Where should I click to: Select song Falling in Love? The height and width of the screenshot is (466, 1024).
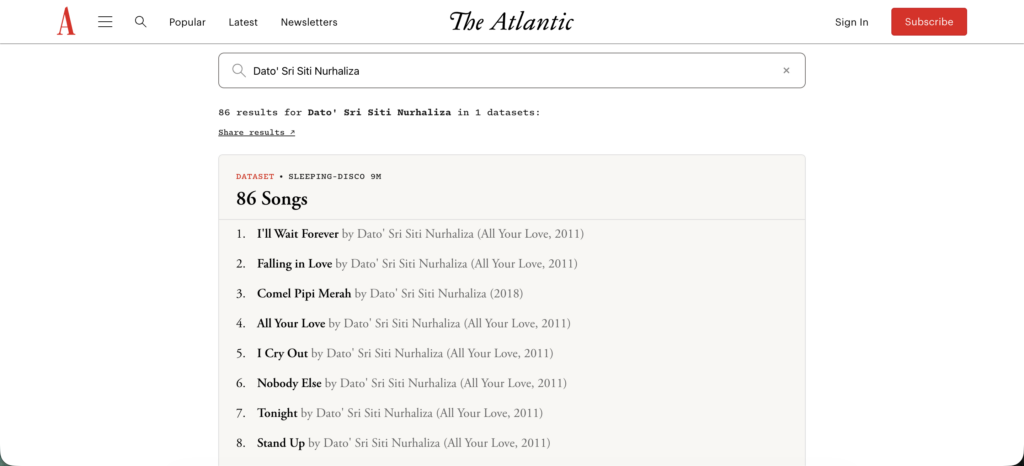click(295, 264)
